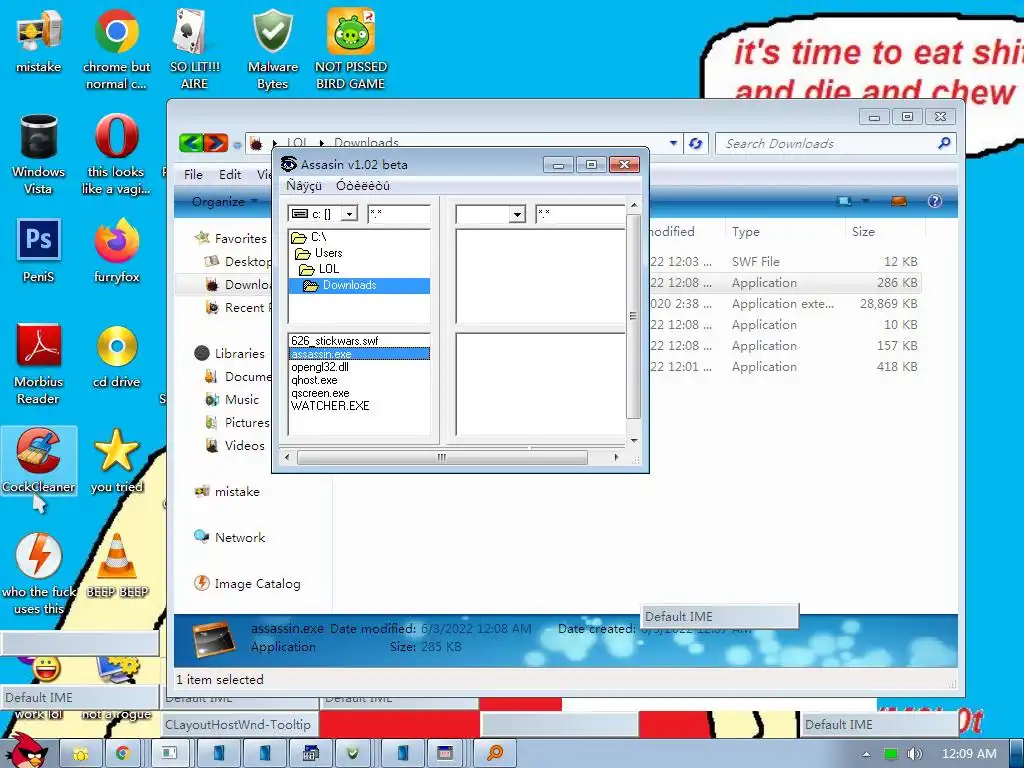Image resolution: width=1024 pixels, height=768 pixels.
Task: Click Explorer's refresh button
Action: pyautogui.click(x=696, y=143)
